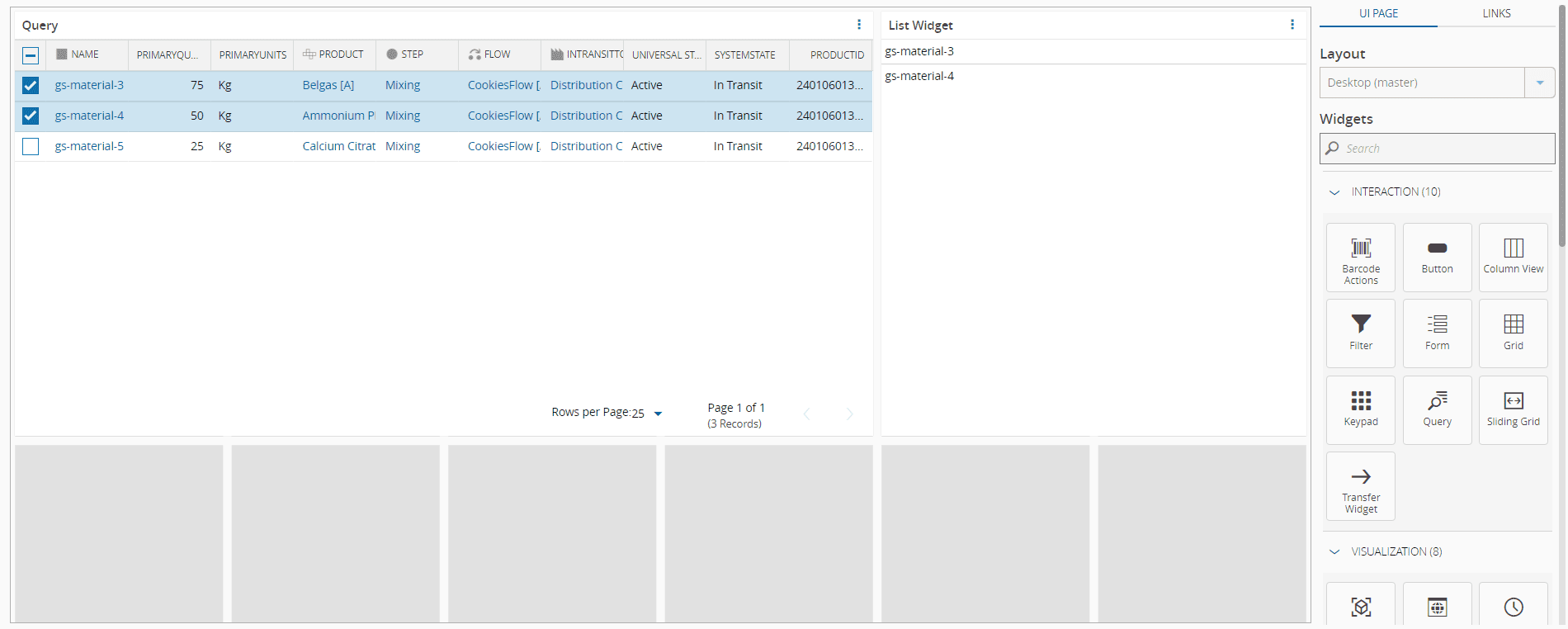Screen dimensions: 1568x629
Task: Open the gs-material-3 link in the Query table
Action: click(89, 85)
